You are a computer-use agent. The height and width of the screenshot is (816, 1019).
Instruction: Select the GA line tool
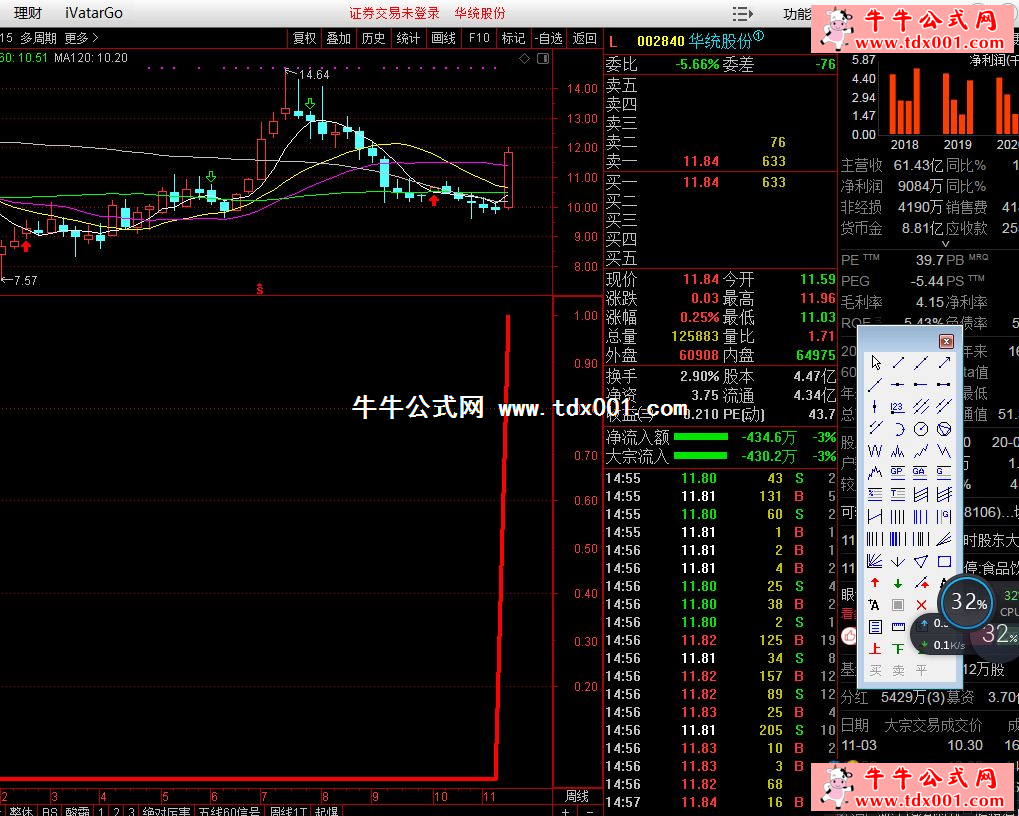(x=921, y=472)
